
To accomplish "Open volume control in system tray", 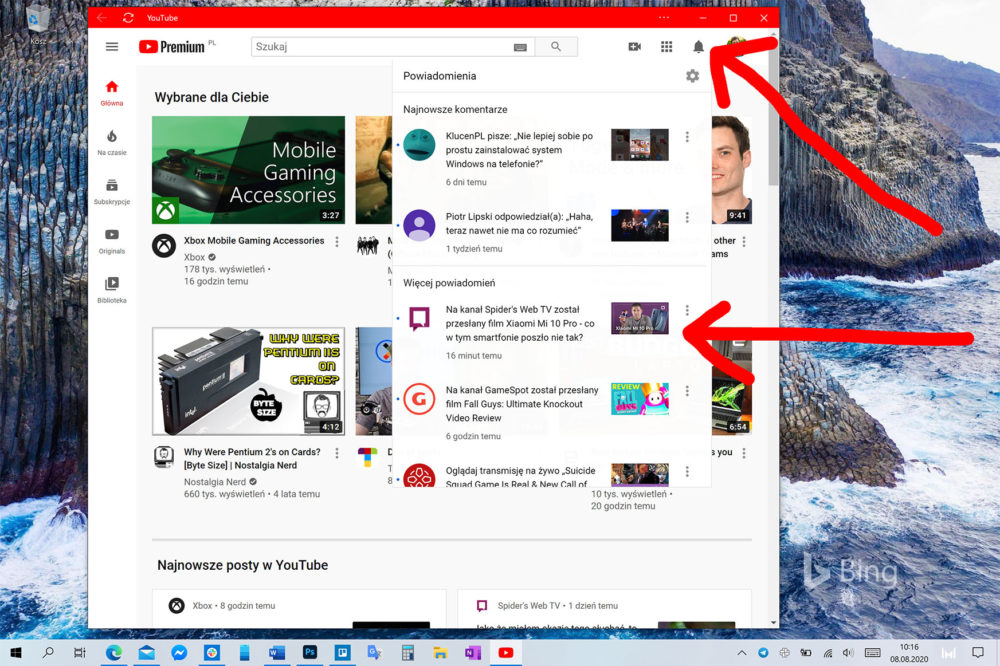I will 848,653.
